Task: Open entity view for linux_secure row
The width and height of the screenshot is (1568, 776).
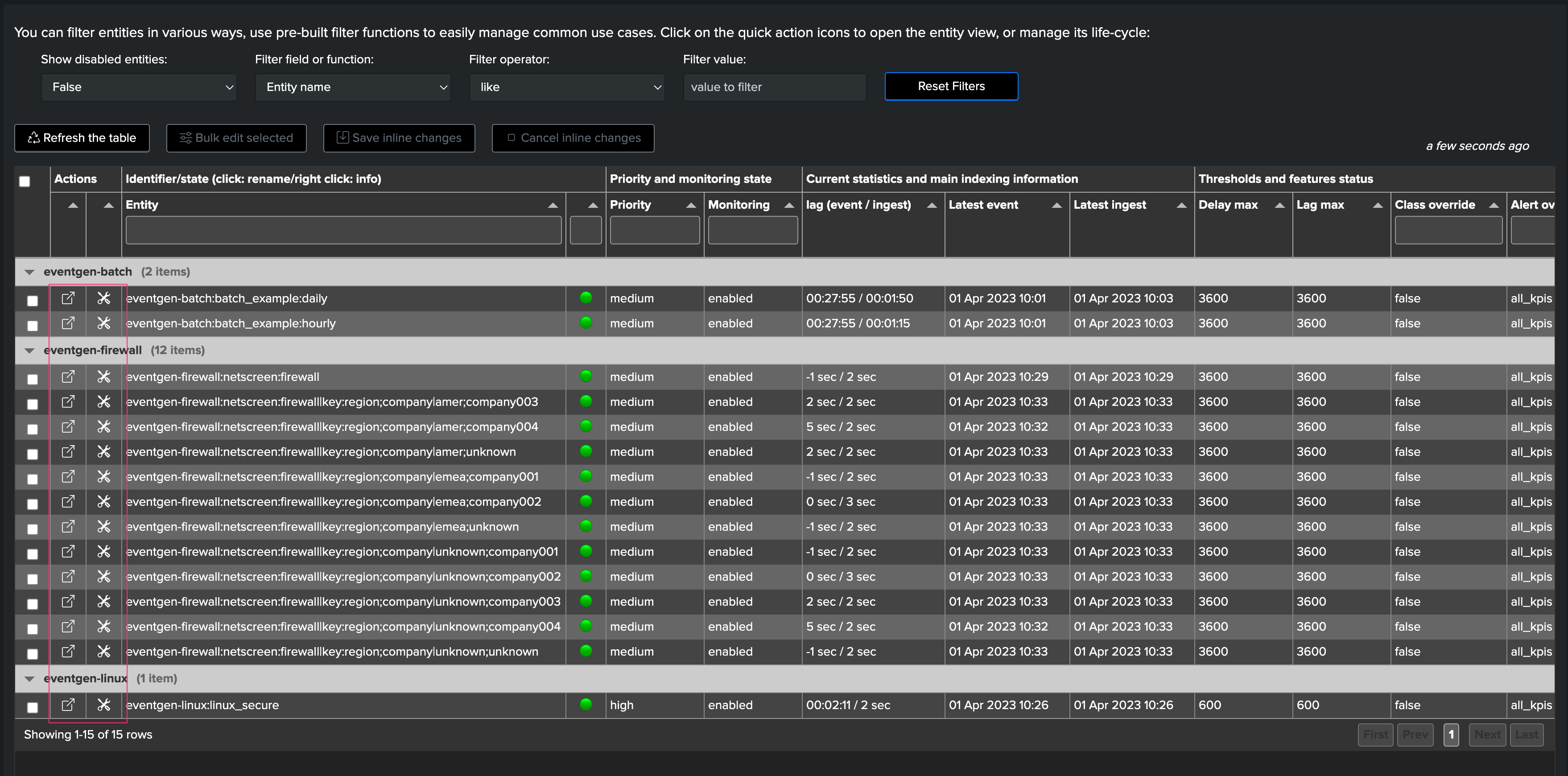Action: 68,705
